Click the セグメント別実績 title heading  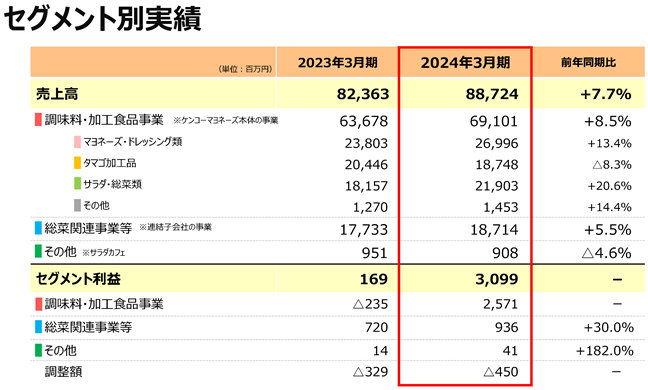click(x=102, y=19)
